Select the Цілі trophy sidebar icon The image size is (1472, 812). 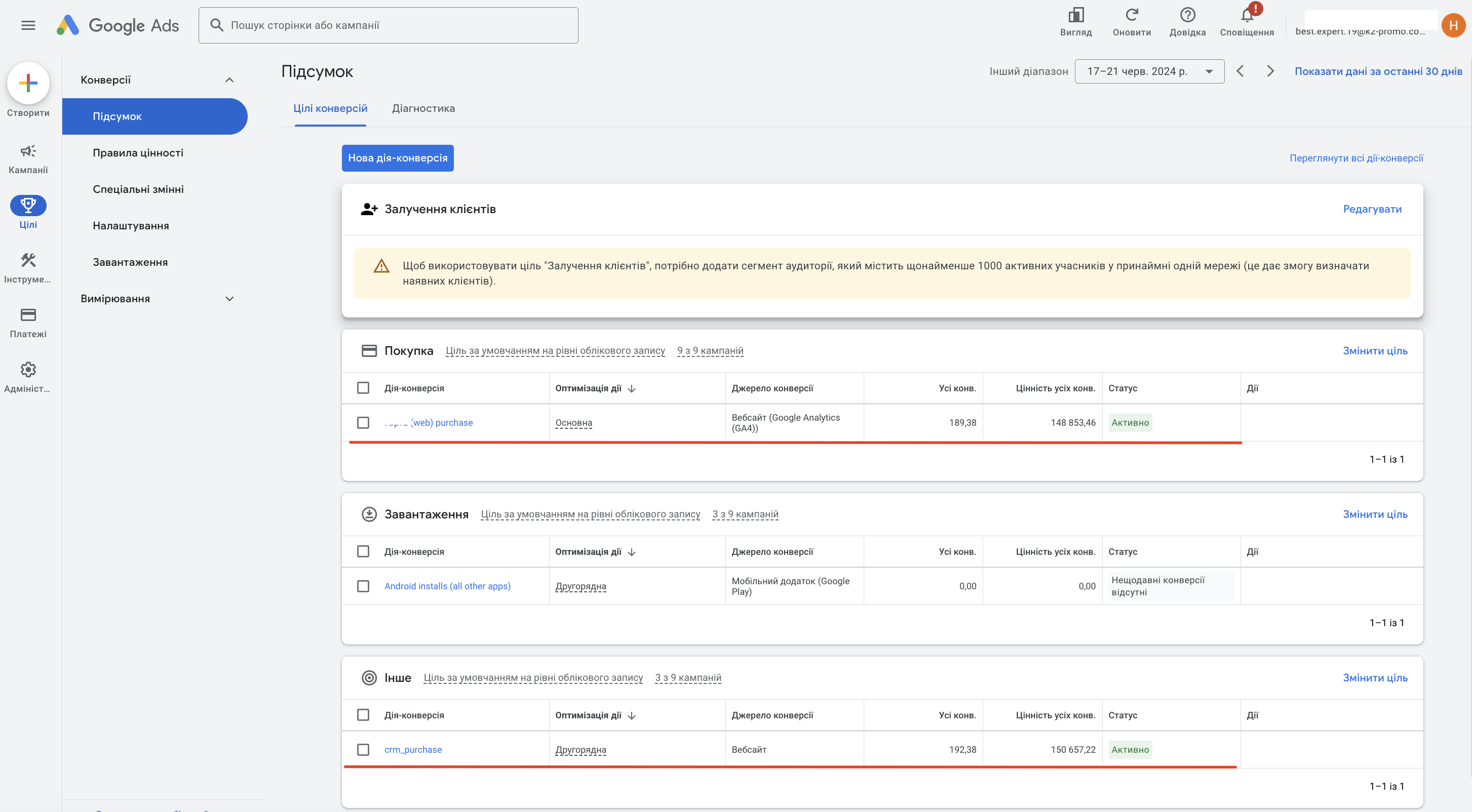click(x=28, y=205)
